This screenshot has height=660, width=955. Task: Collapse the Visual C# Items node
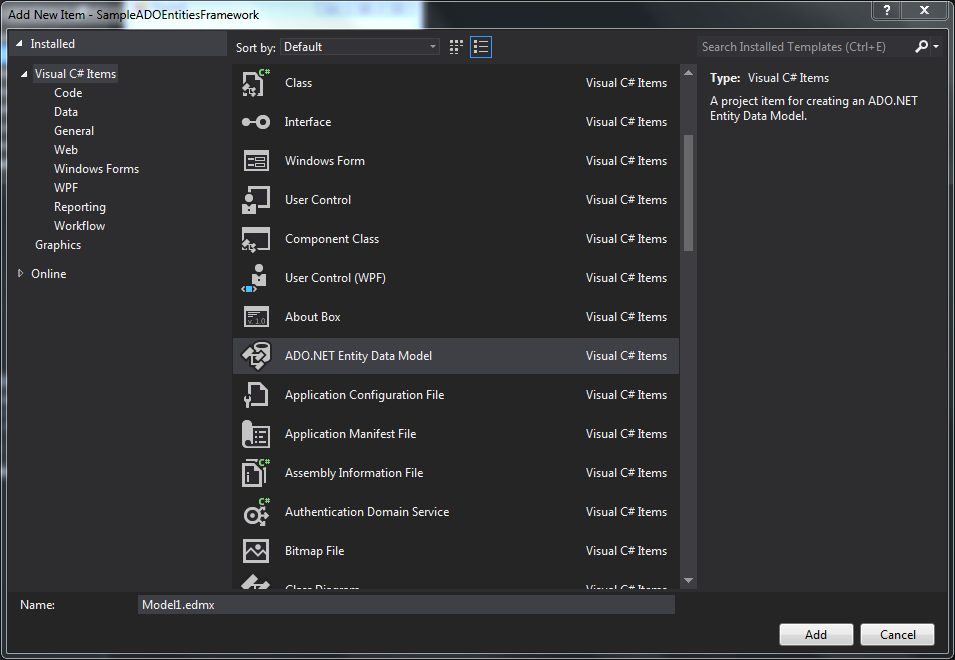tap(24, 74)
